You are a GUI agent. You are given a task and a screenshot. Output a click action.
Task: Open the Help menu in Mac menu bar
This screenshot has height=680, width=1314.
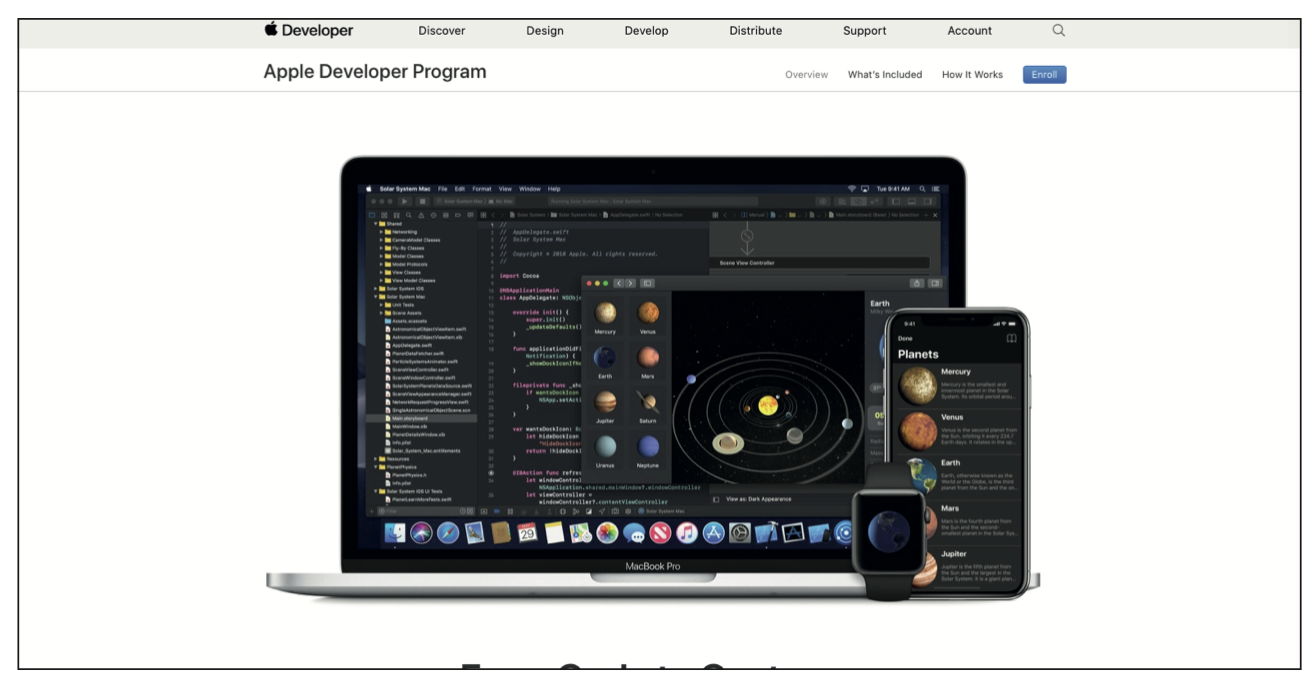click(x=554, y=189)
